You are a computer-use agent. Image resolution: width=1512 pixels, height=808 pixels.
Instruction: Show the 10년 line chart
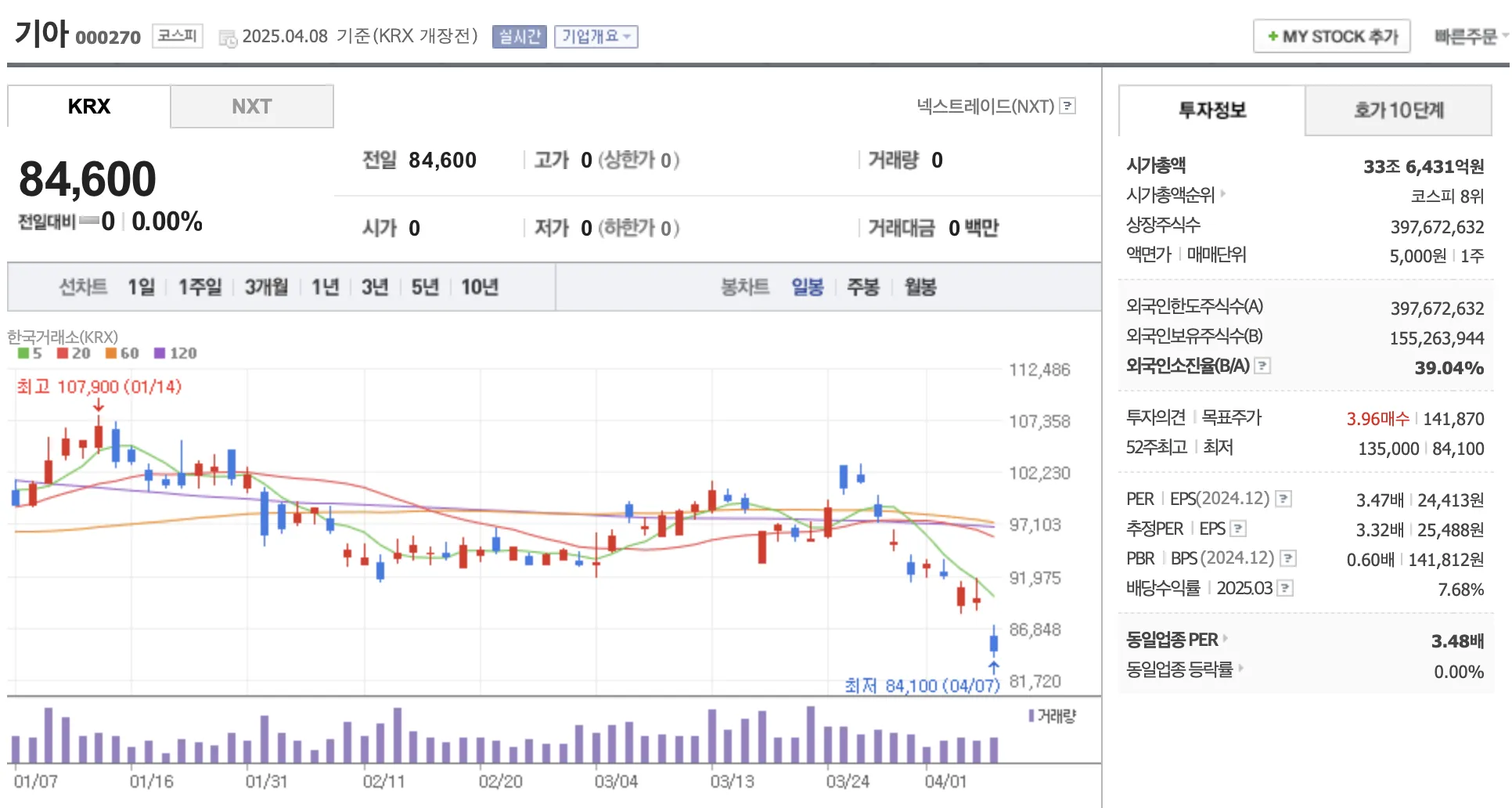(x=480, y=287)
